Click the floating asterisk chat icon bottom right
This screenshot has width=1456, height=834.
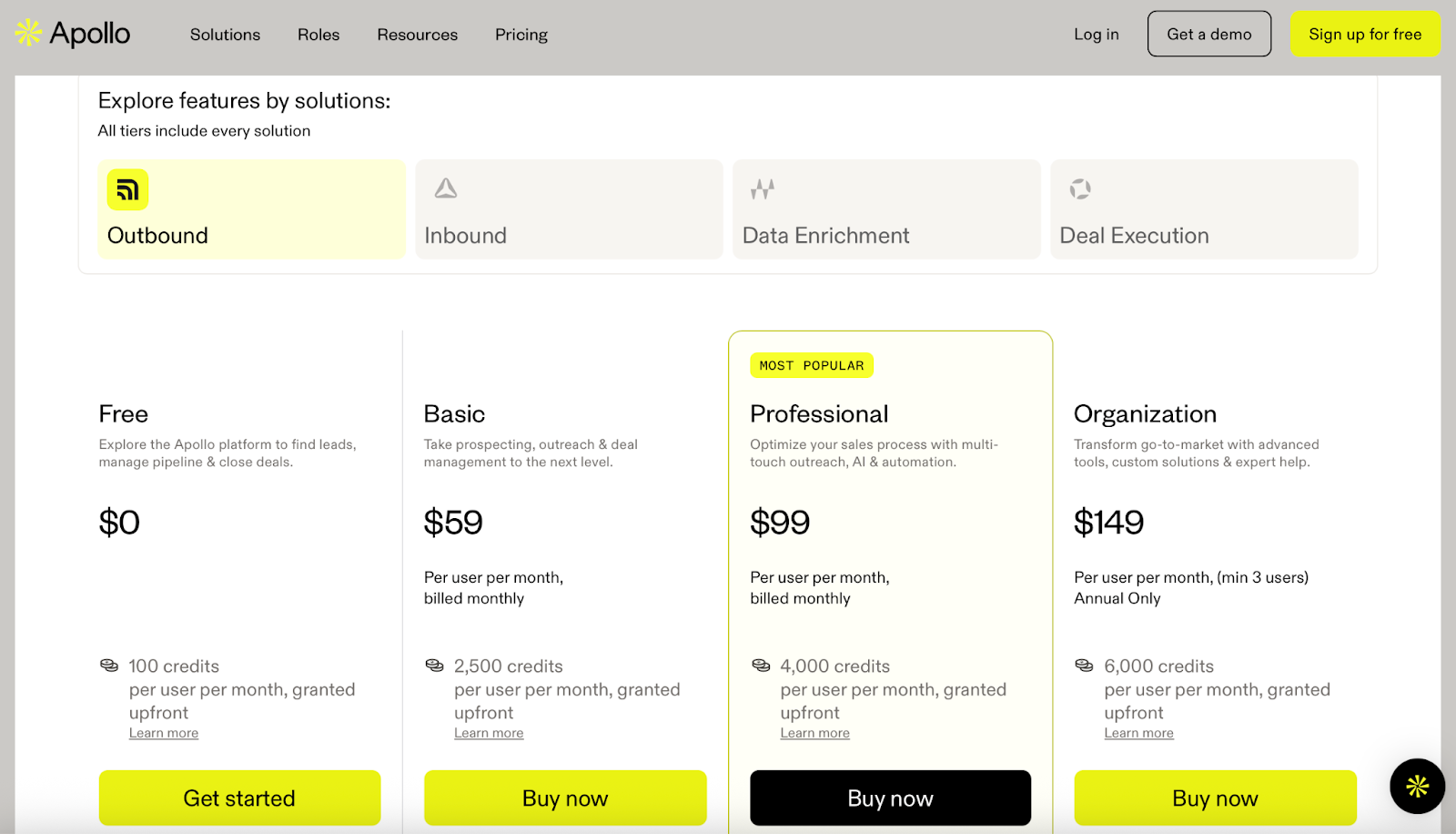coord(1416,786)
